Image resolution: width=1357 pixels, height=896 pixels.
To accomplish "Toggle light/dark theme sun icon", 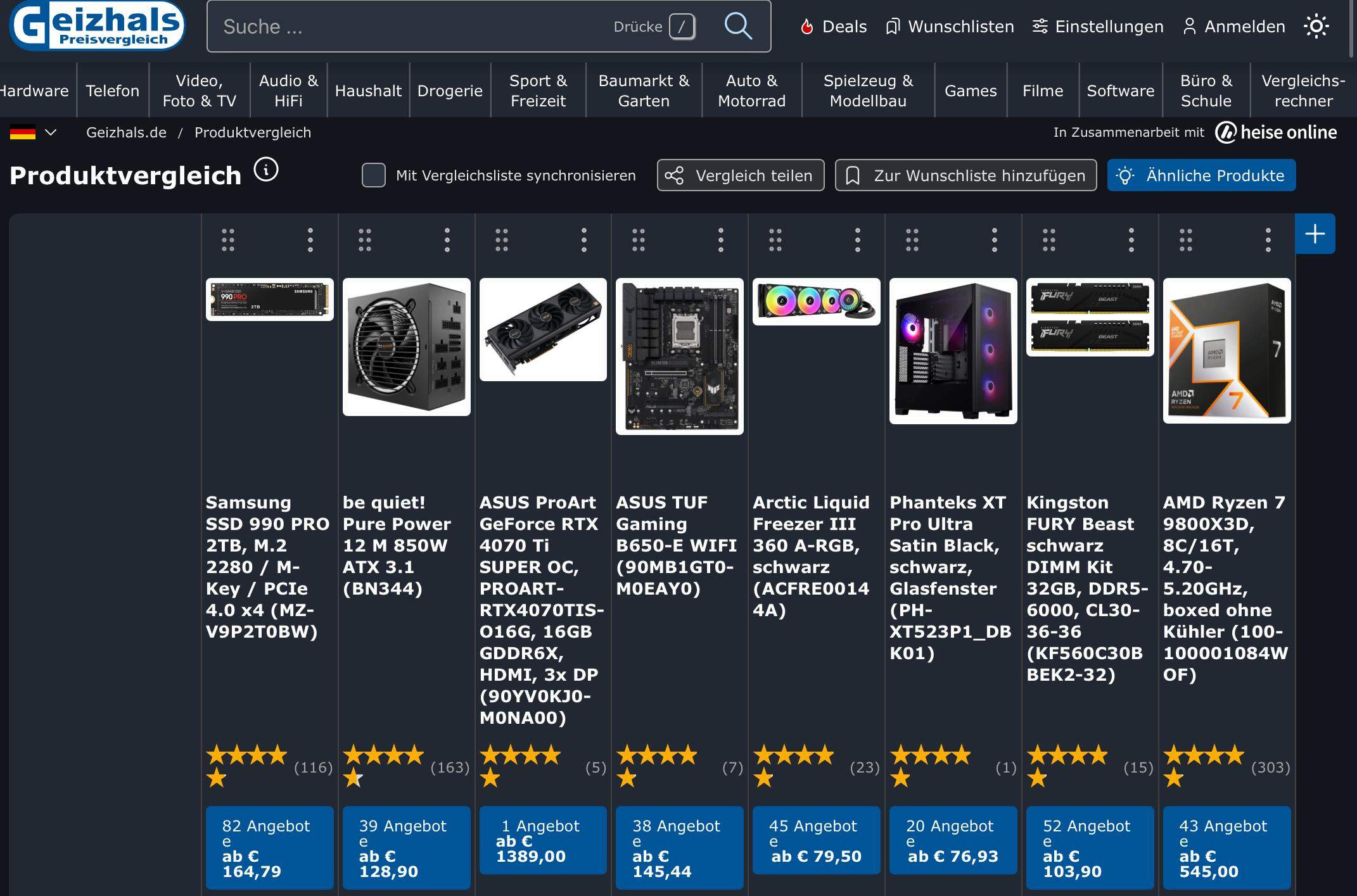I will (x=1316, y=27).
